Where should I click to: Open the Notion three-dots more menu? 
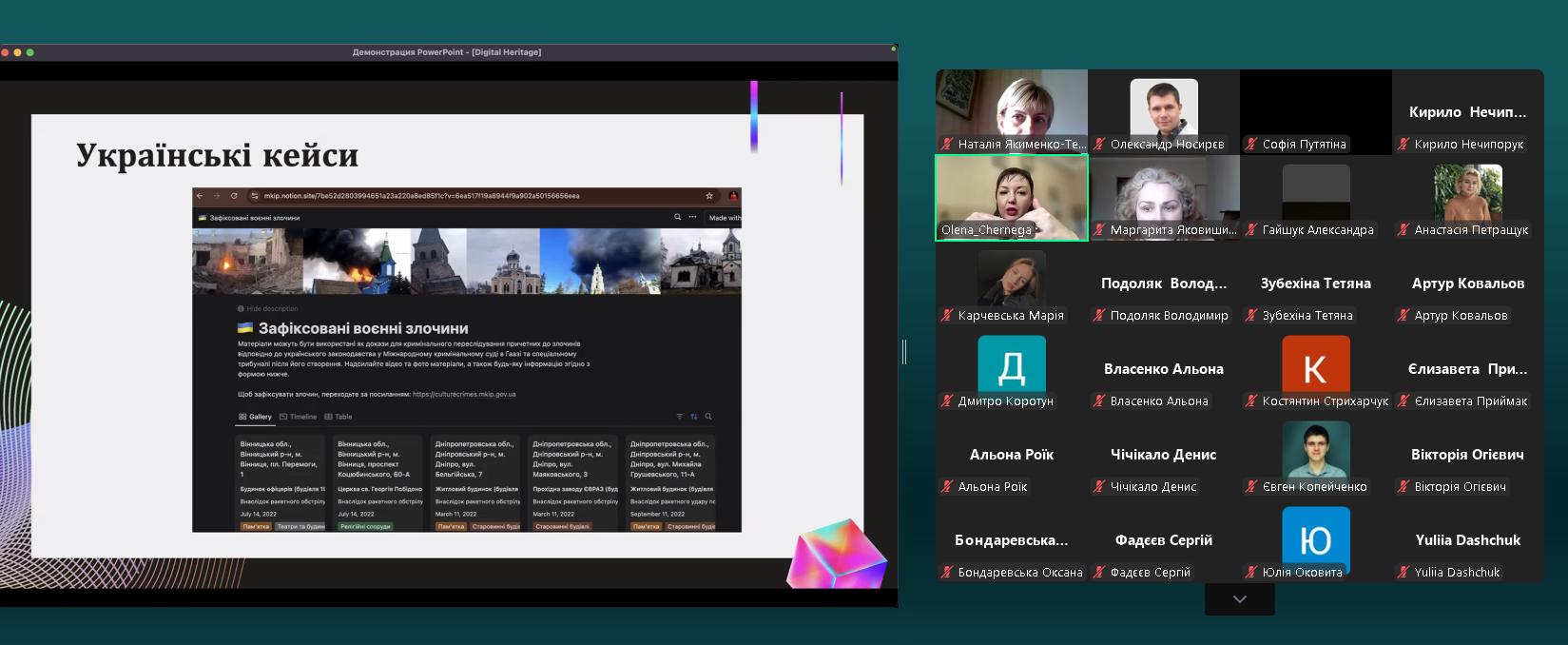coord(693,217)
